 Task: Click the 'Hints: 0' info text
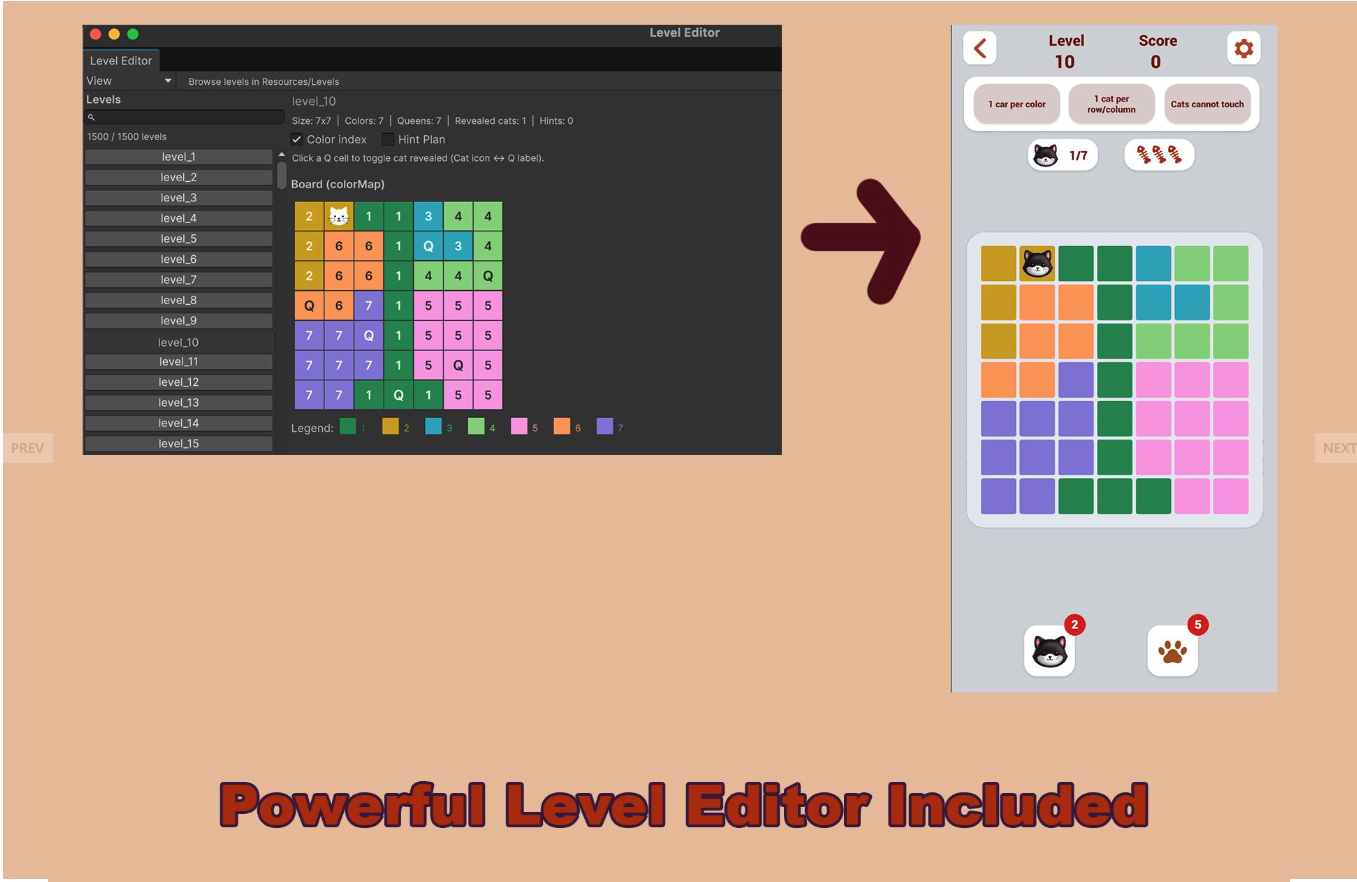(x=556, y=121)
